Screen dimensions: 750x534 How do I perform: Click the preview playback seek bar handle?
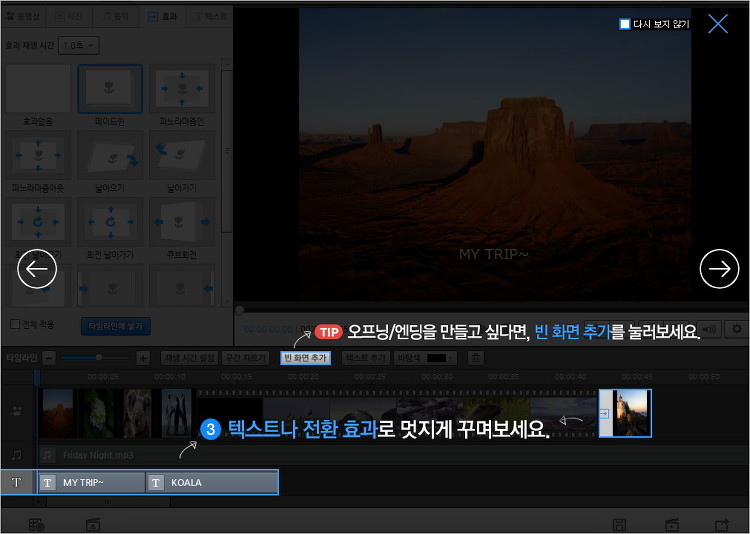240,310
